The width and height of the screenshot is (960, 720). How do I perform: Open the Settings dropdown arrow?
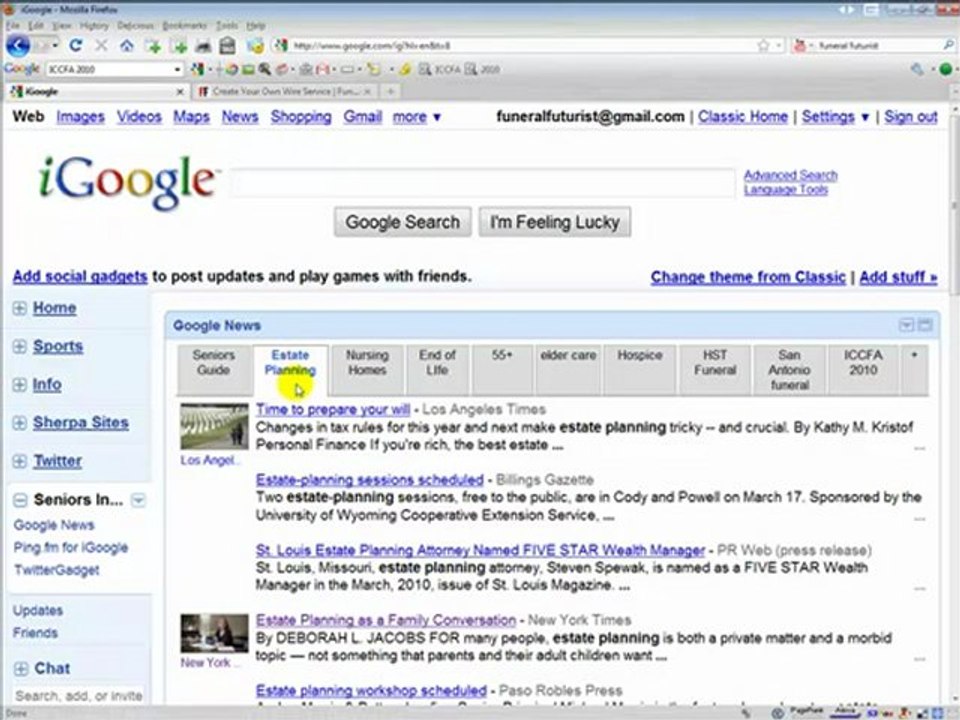[x=865, y=117]
